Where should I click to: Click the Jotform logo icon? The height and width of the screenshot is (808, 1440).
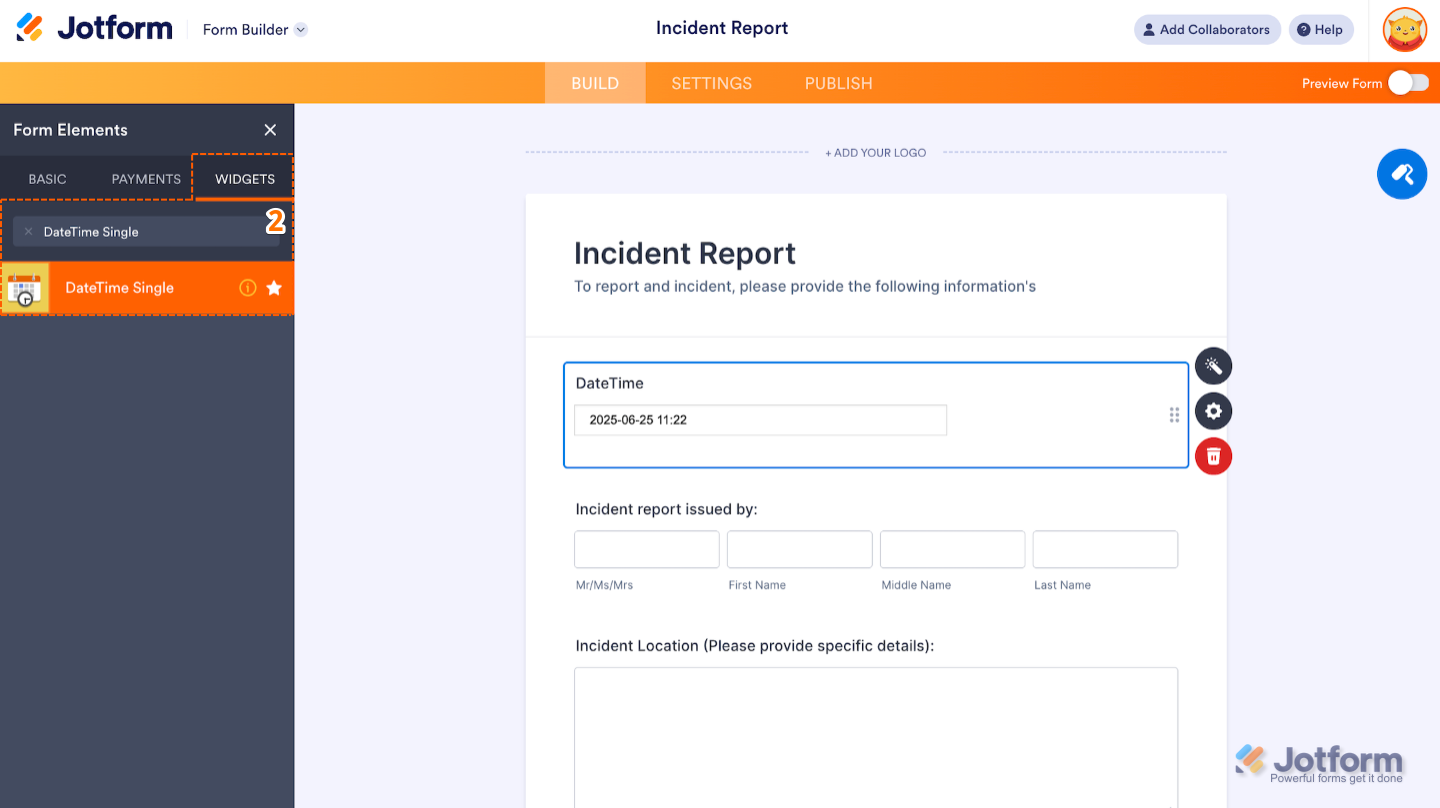pos(30,28)
